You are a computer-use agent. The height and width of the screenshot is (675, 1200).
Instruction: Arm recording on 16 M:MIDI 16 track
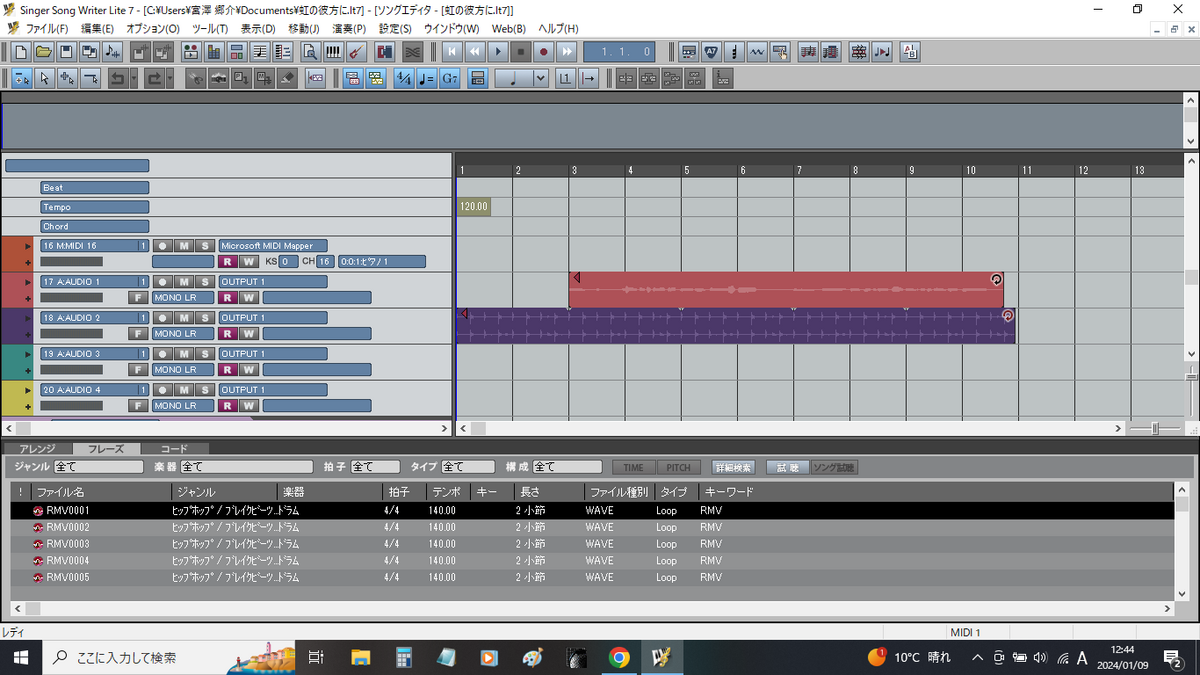tap(165, 246)
